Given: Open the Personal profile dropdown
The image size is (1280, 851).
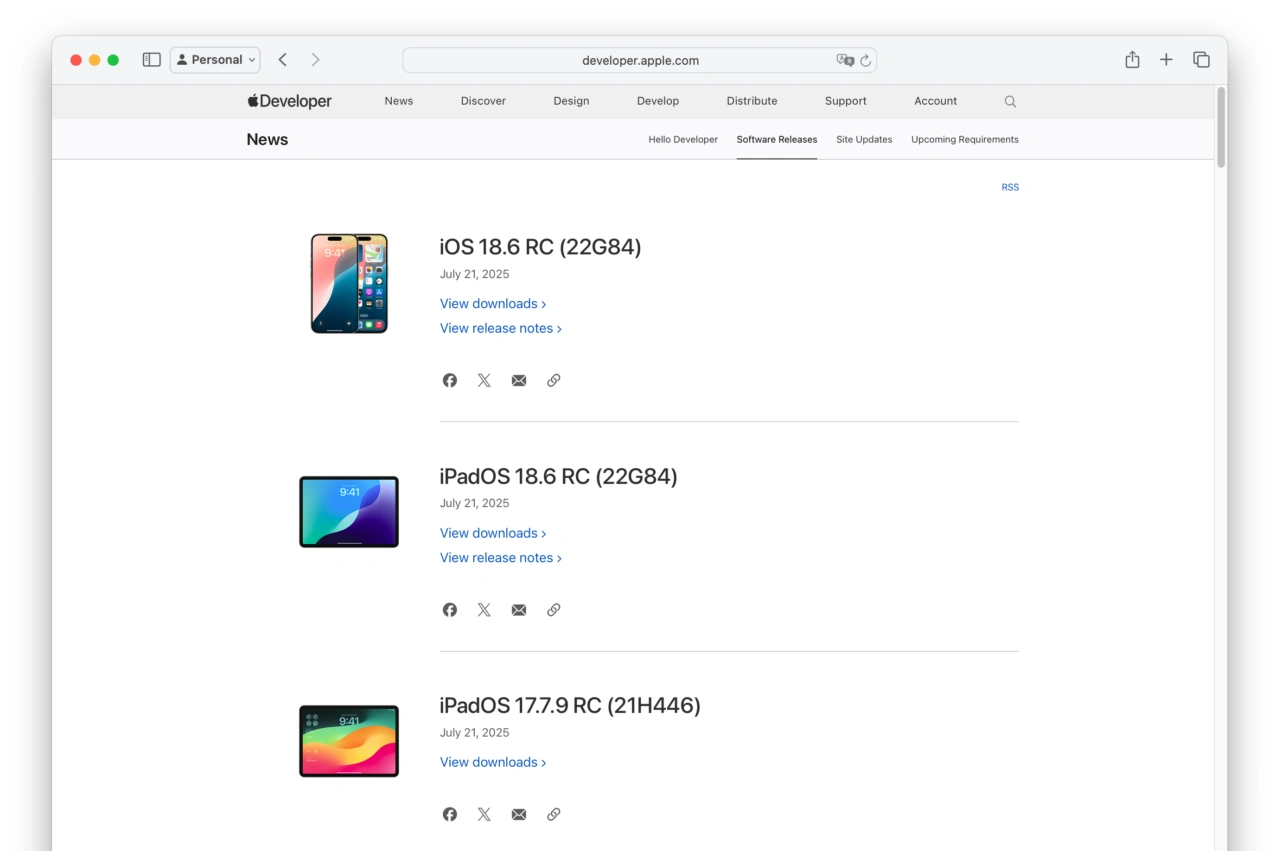Looking at the screenshot, I should (x=214, y=59).
